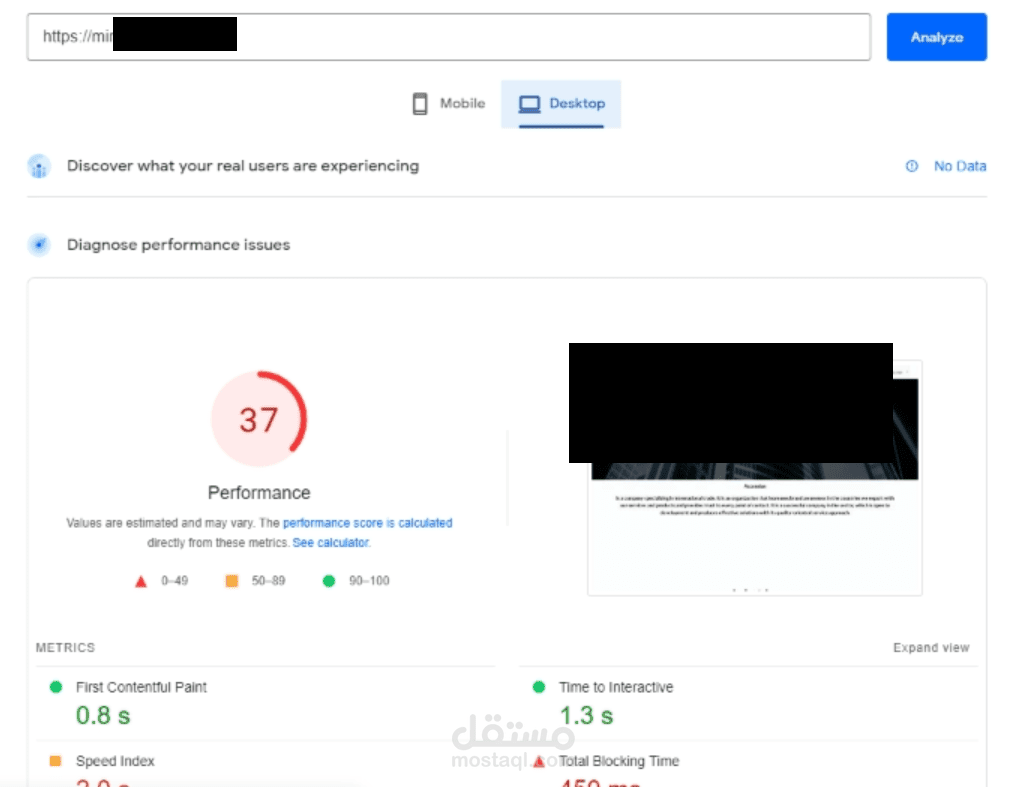The height and width of the screenshot is (787, 1028).
Task: Click the Time to Interactive label
Action: [x=616, y=687]
